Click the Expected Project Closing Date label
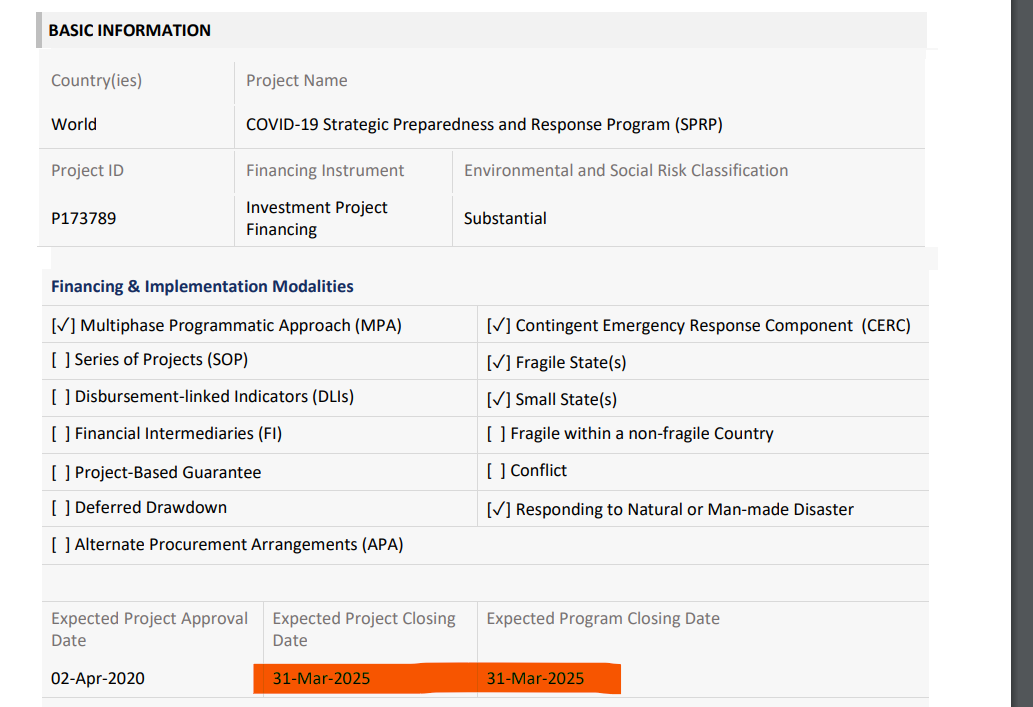The height and width of the screenshot is (707, 1033). pos(364,629)
